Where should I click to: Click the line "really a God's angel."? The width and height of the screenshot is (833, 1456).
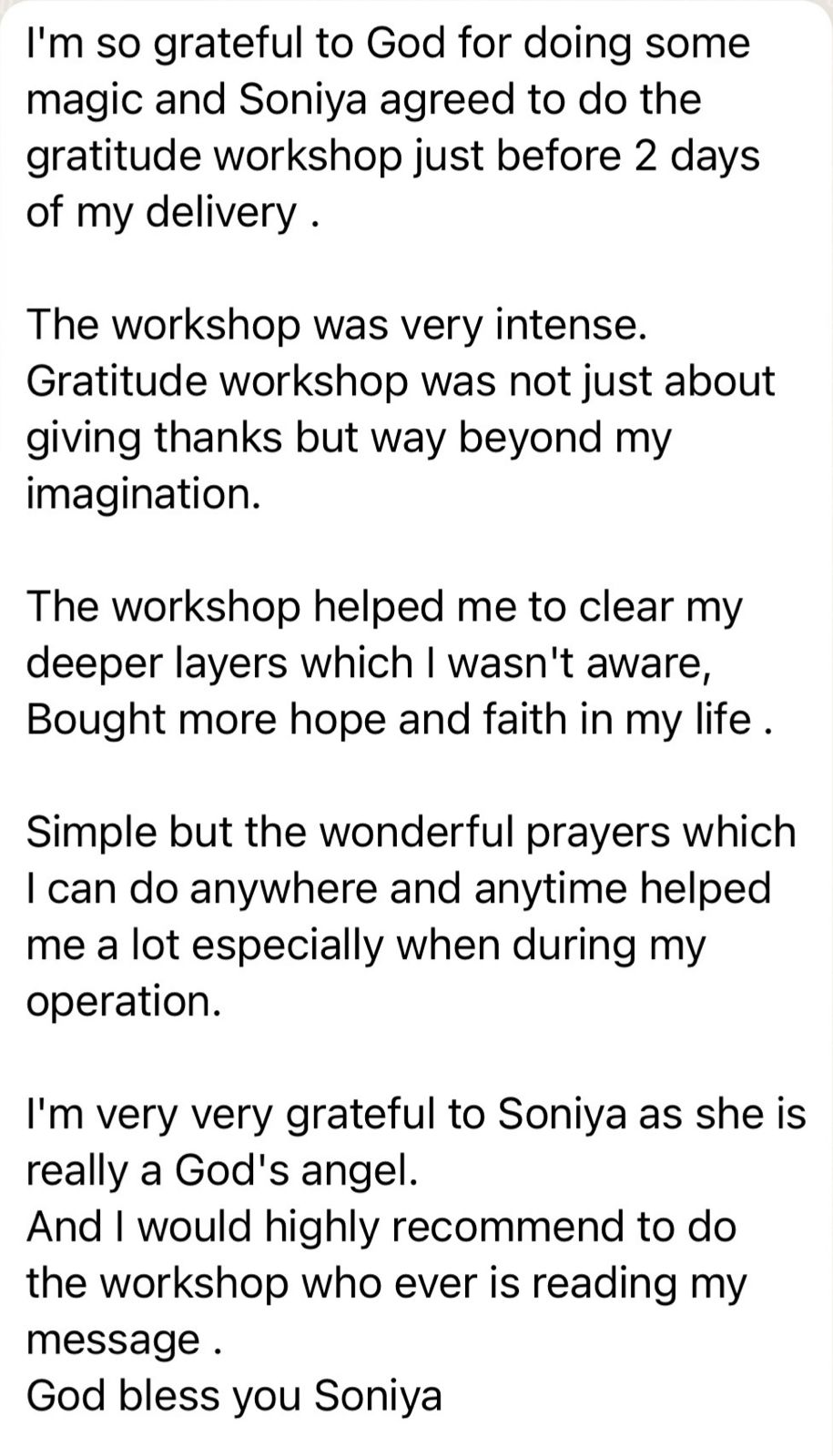(222, 1171)
